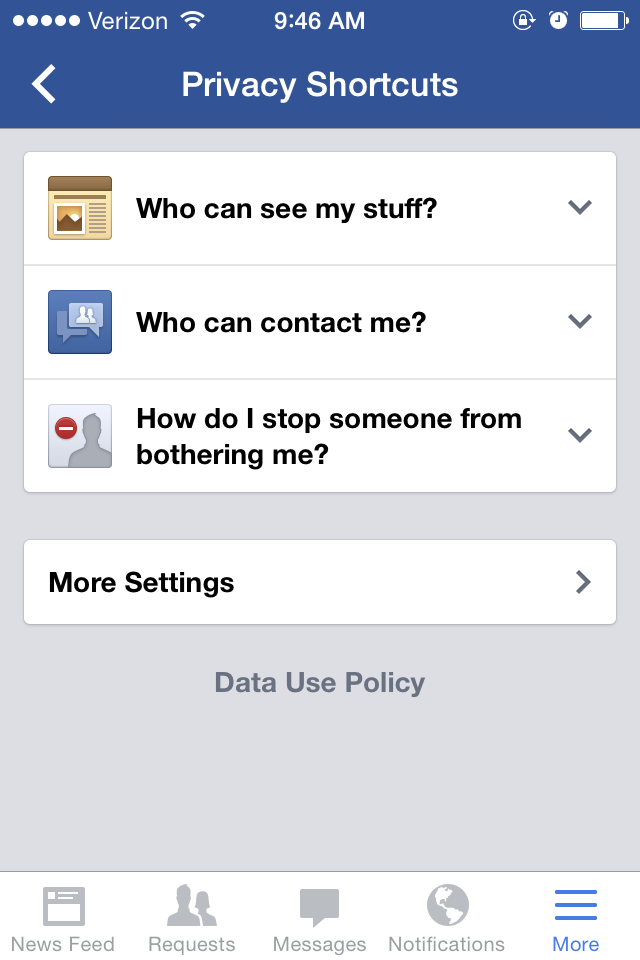Open the Messages speech bubble icon
Image resolution: width=640 pixels, height=960 pixels.
pos(319,907)
